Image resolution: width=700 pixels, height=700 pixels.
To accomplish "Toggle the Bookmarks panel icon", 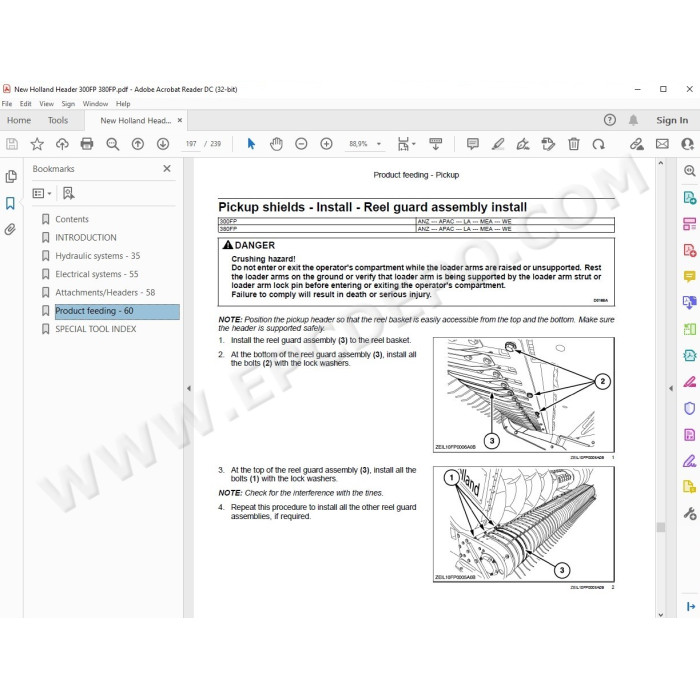I will click(10, 203).
